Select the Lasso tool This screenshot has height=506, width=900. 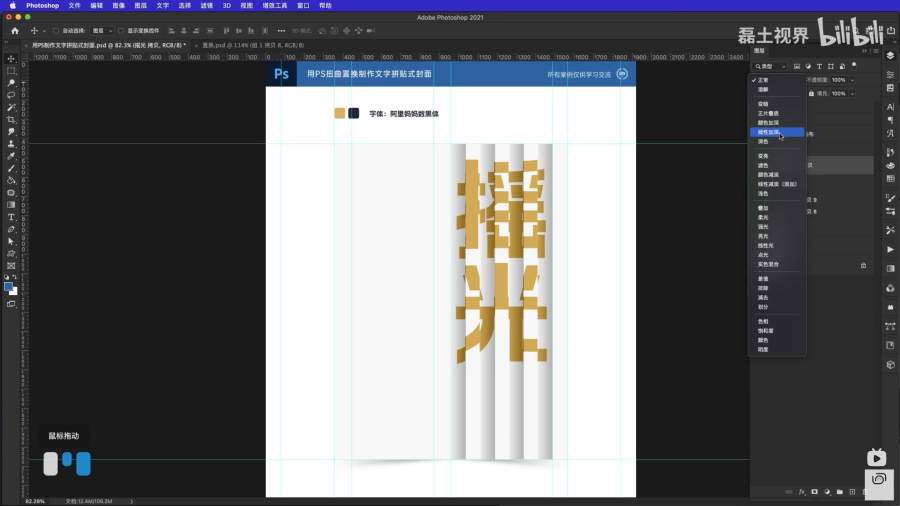click(11, 95)
